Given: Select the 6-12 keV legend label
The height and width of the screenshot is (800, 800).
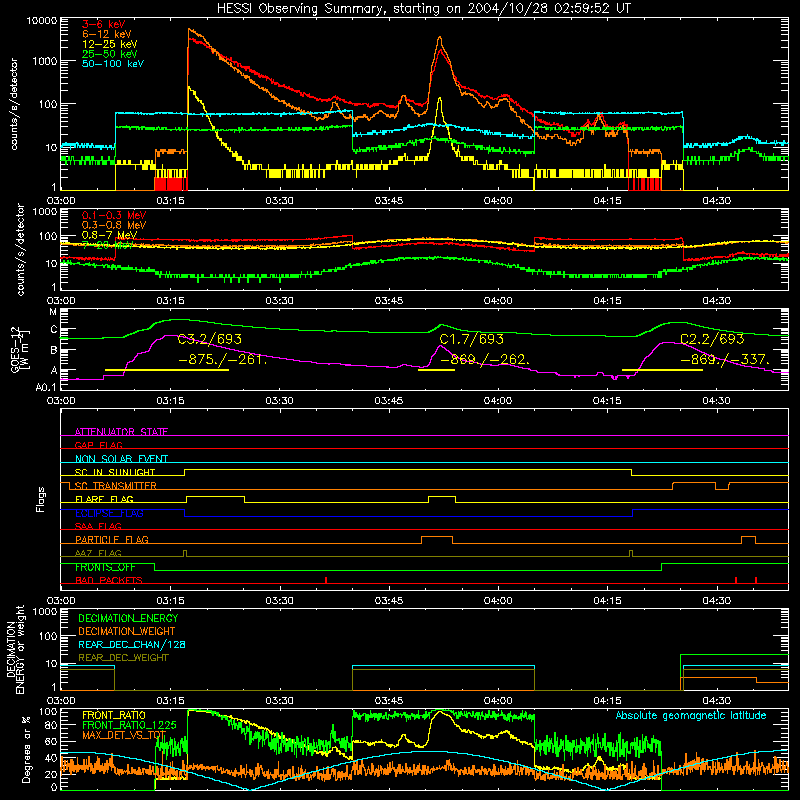Looking at the screenshot, I should (x=107, y=34).
